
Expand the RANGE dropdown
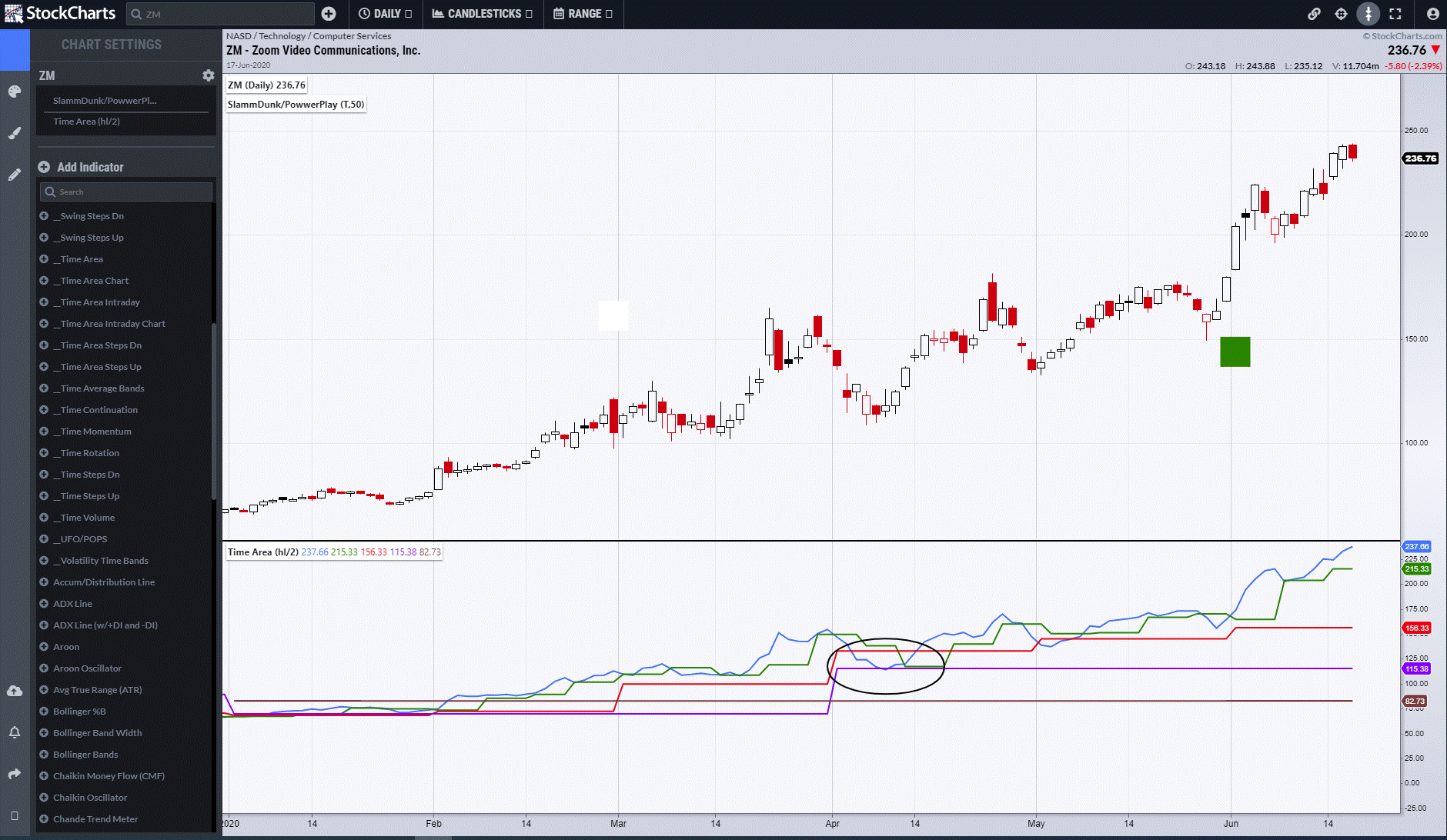click(583, 14)
